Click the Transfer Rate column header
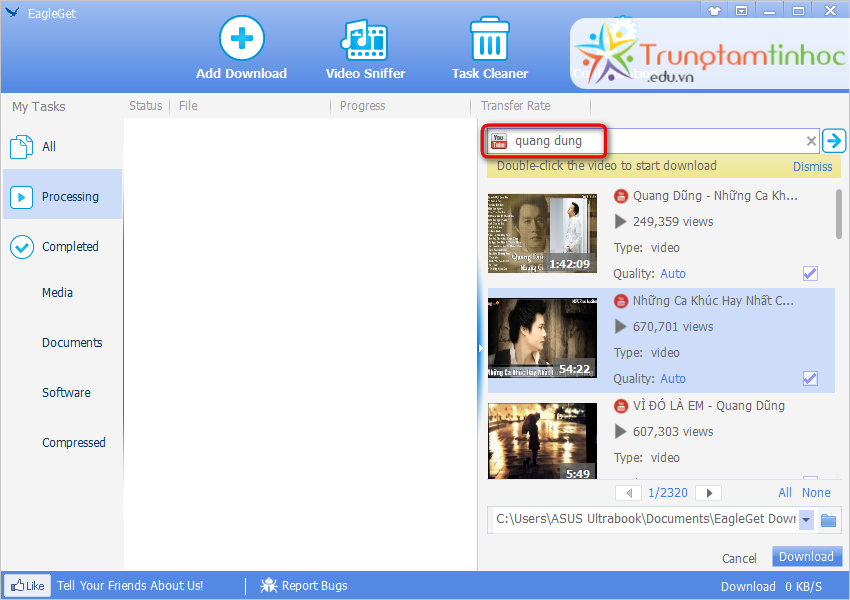This screenshot has height=600, width=850. [x=515, y=106]
